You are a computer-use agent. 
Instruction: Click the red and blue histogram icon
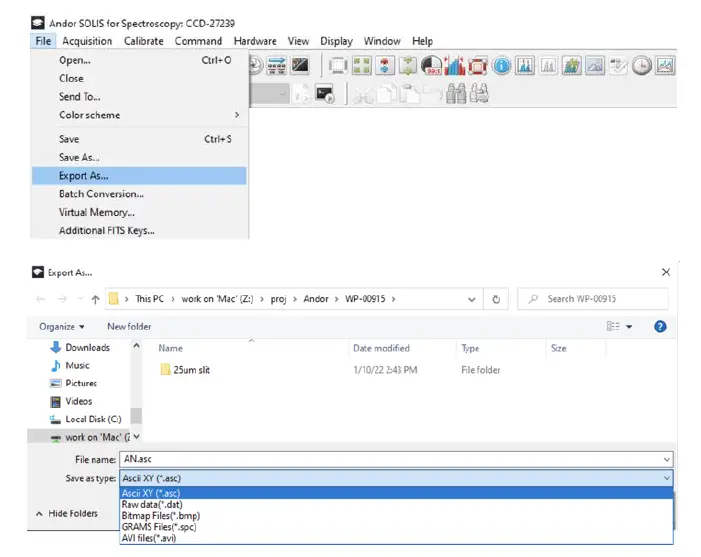point(455,66)
